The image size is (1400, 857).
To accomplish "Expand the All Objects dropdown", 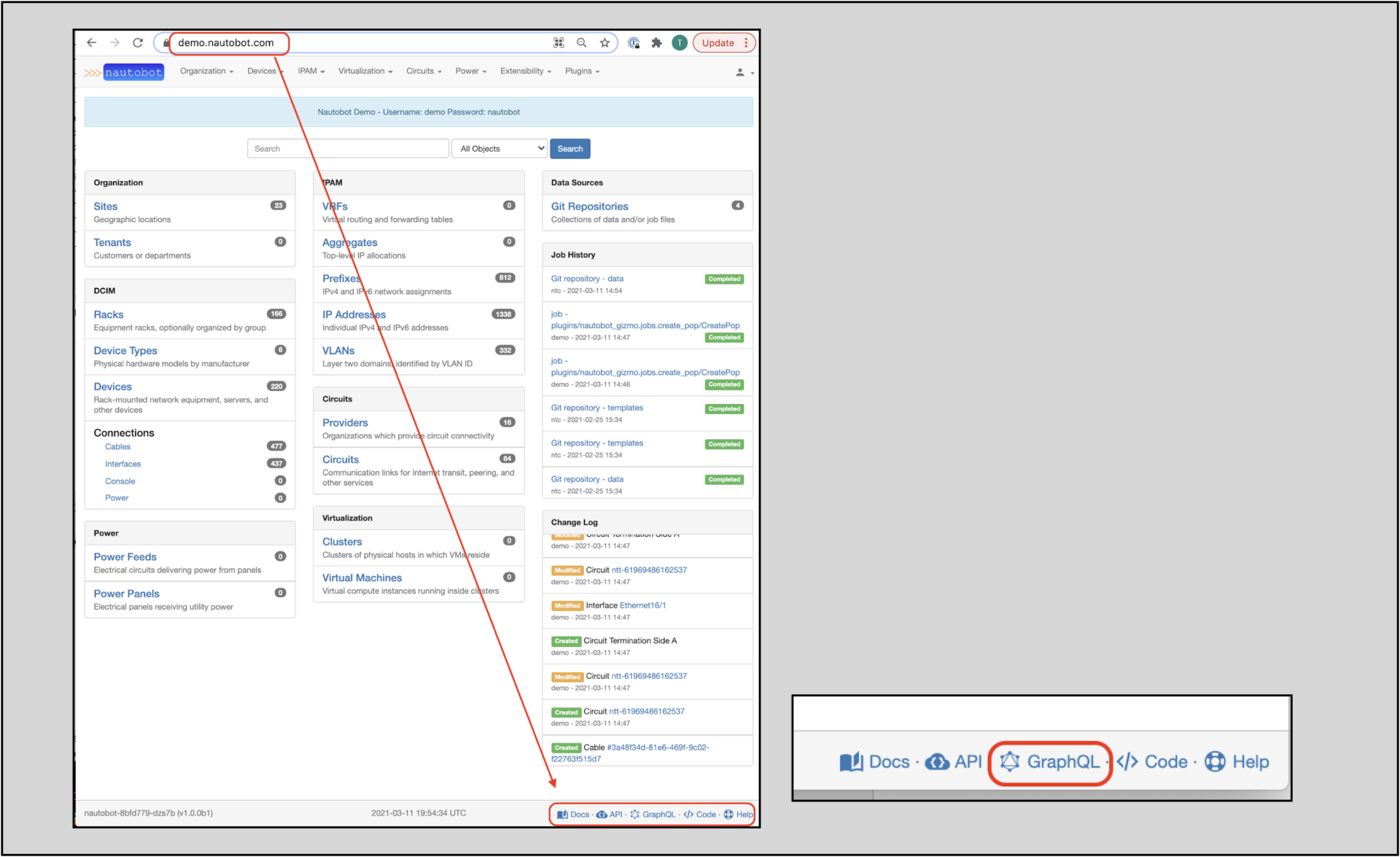I will 500,148.
